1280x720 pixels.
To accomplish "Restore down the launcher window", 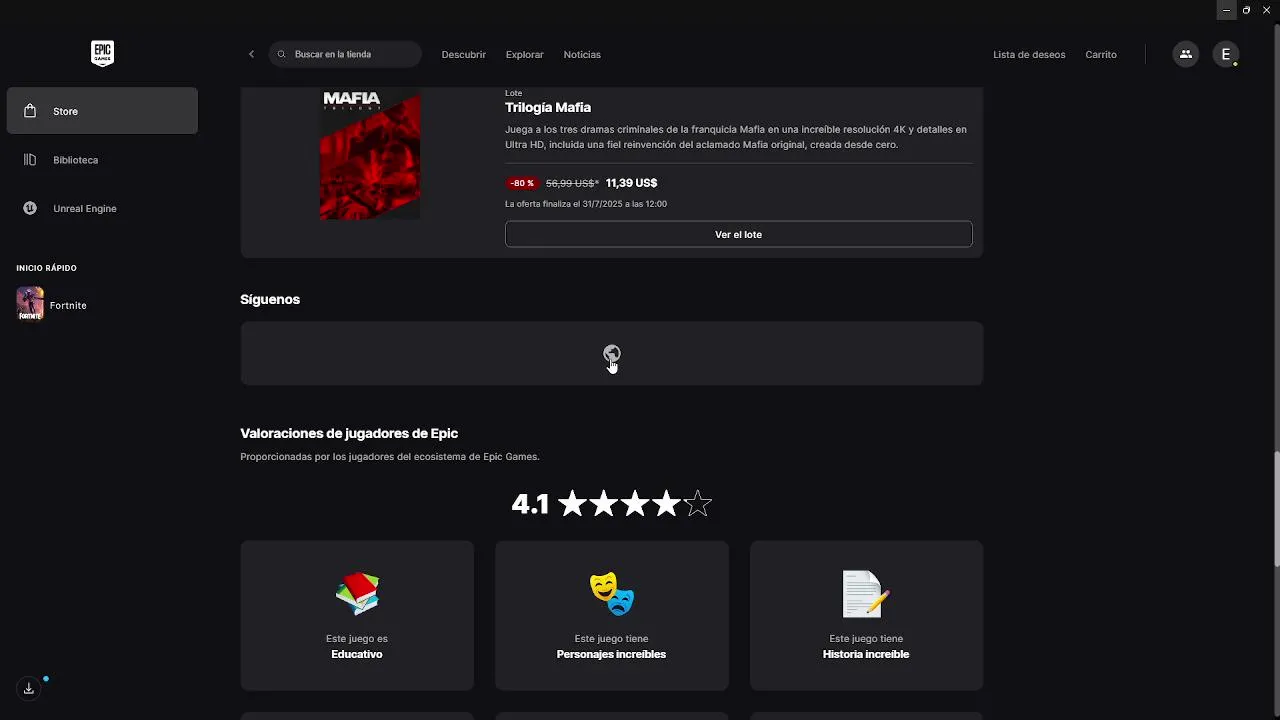I will pyautogui.click(x=1246, y=10).
